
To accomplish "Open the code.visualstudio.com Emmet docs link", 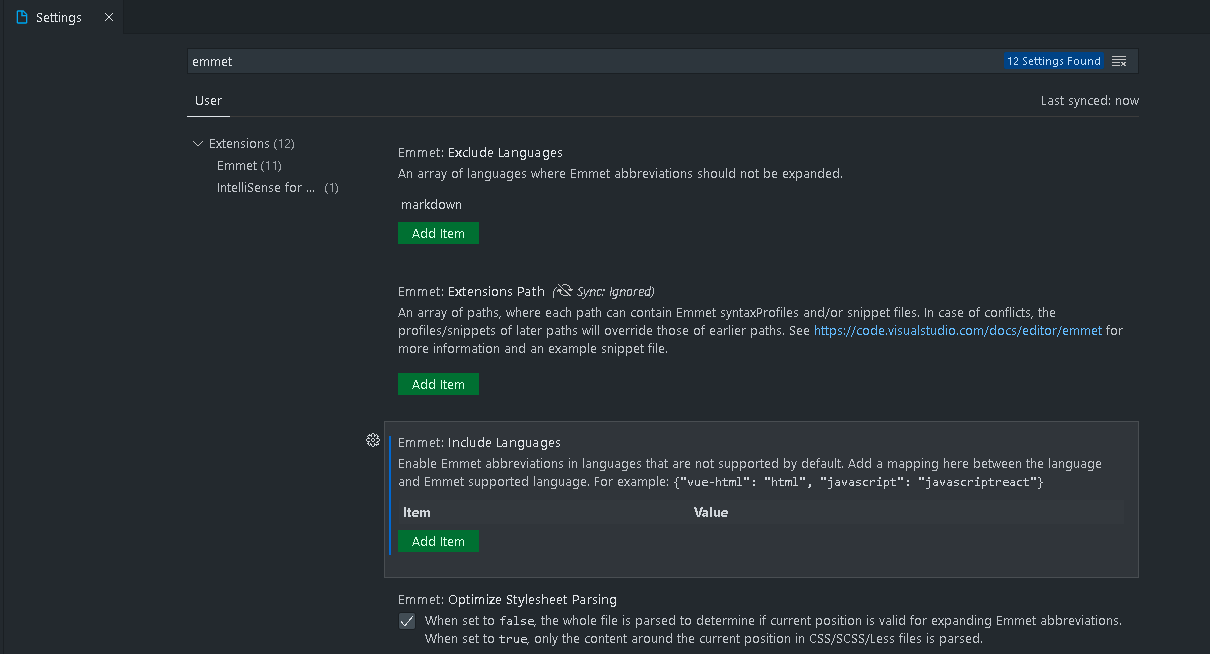I will pyautogui.click(x=957, y=331).
